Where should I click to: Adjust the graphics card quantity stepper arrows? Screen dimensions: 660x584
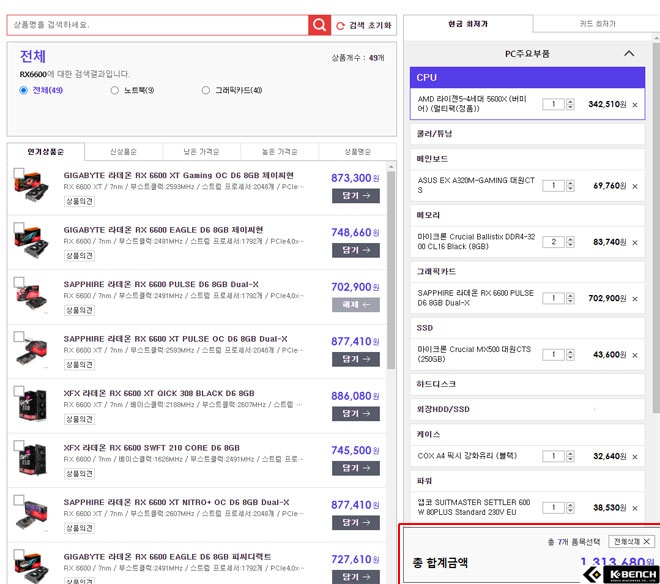pyautogui.click(x=570, y=298)
